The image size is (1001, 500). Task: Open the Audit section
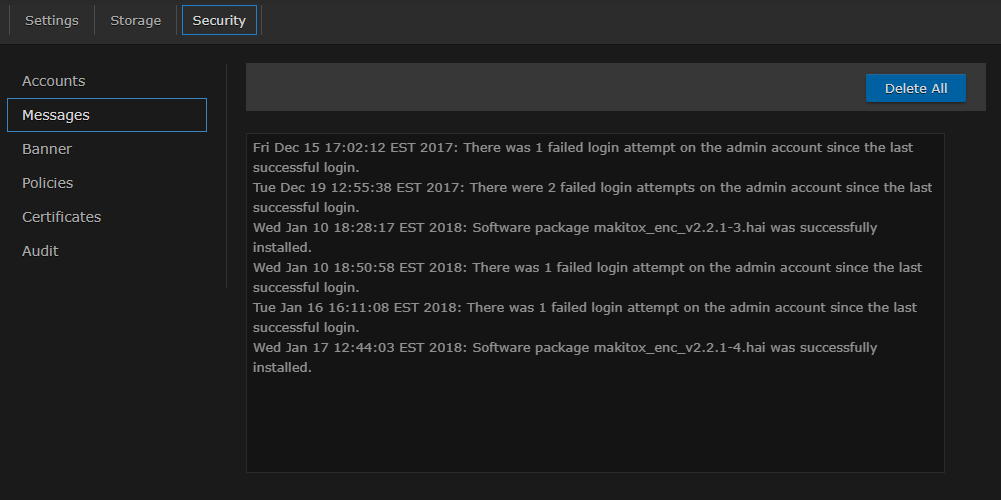point(40,251)
